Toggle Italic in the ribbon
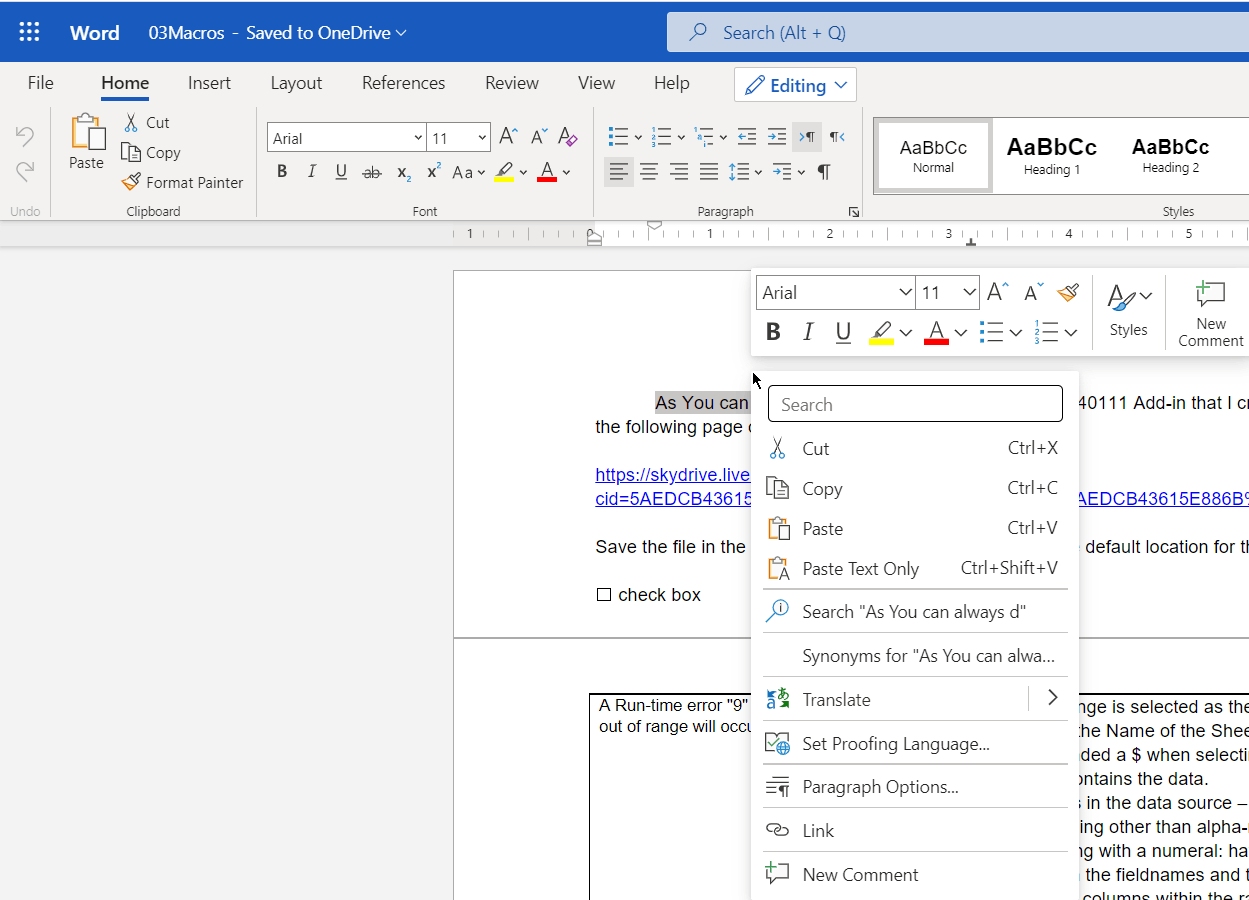This screenshot has height=900, width=1249. tap(312, 172)
